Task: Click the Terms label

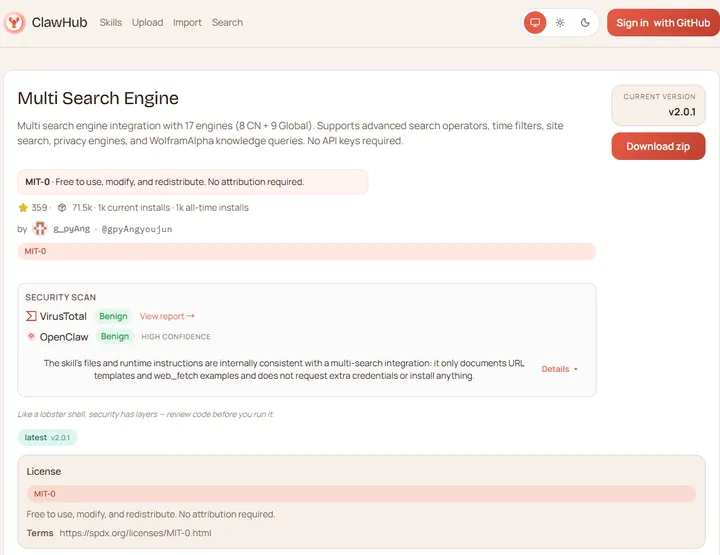Action: point(40,533)
